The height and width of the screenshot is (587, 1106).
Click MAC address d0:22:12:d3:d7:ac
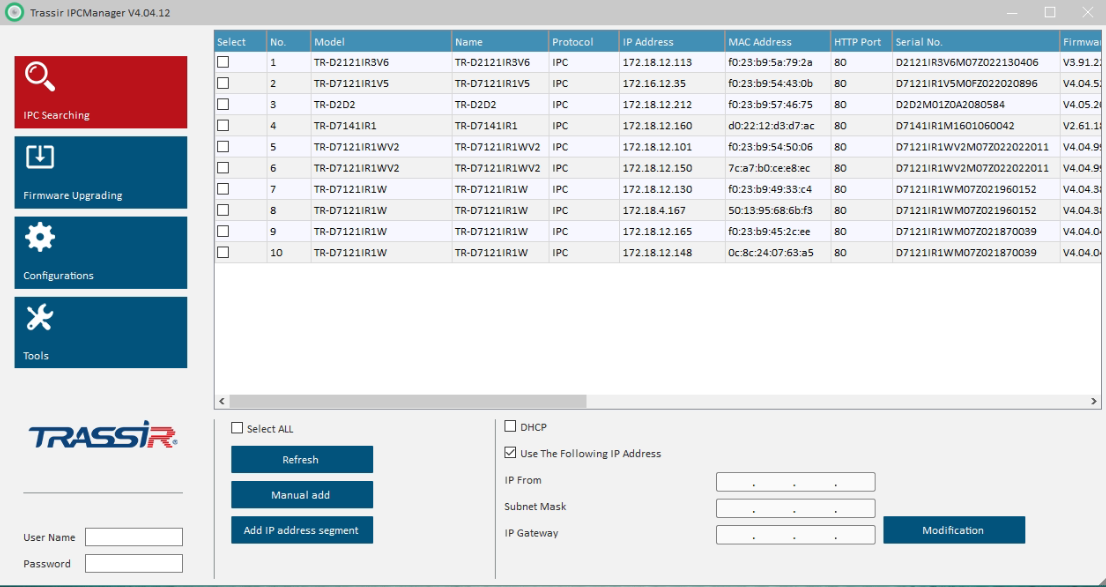pos(772,126)
